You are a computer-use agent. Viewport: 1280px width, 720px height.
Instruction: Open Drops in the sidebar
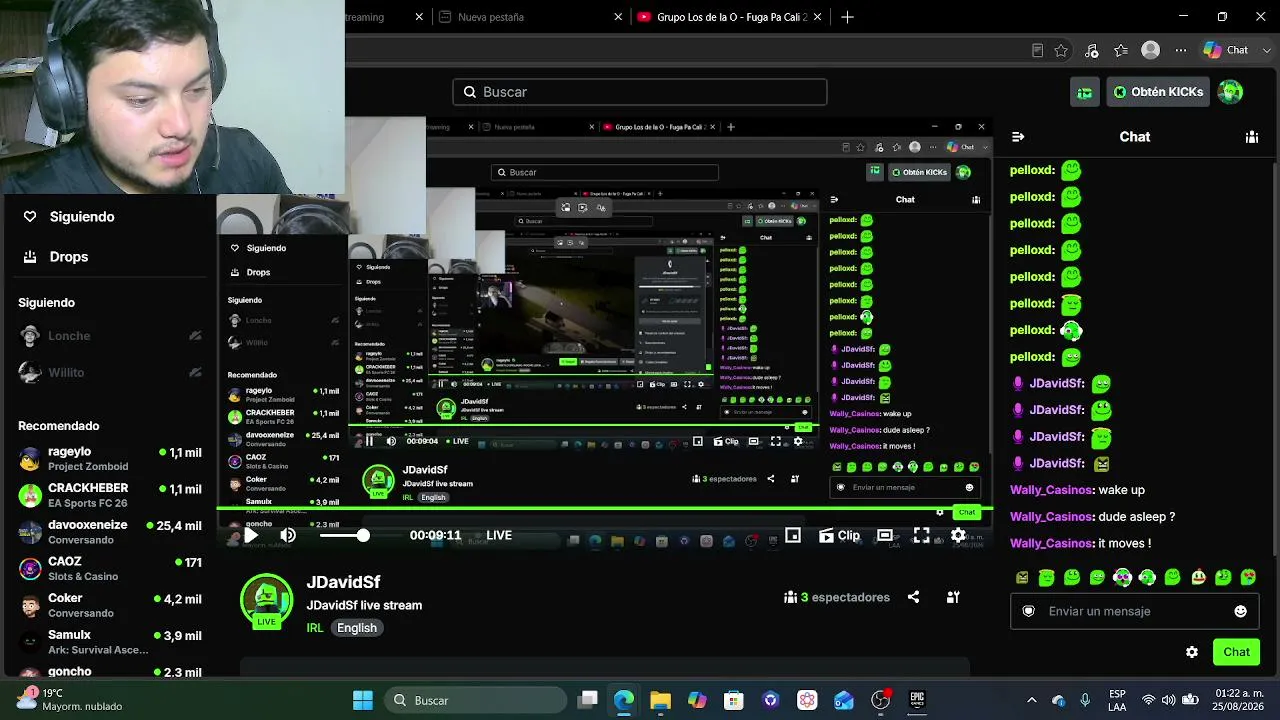[56, 257]
